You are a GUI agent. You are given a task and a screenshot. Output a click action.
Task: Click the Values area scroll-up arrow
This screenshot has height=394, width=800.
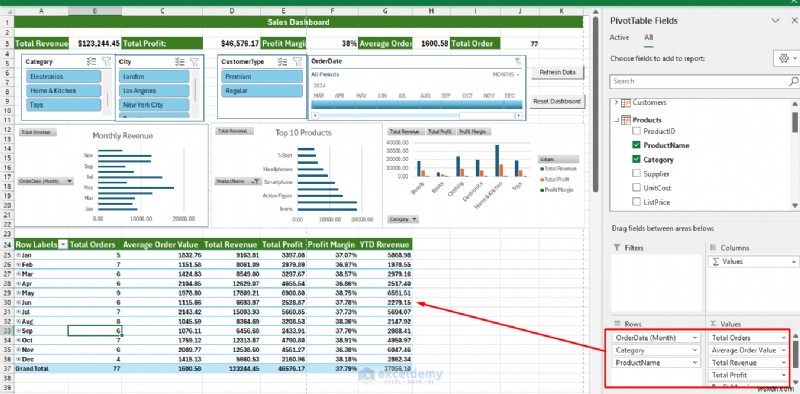(x=794, y=335)
